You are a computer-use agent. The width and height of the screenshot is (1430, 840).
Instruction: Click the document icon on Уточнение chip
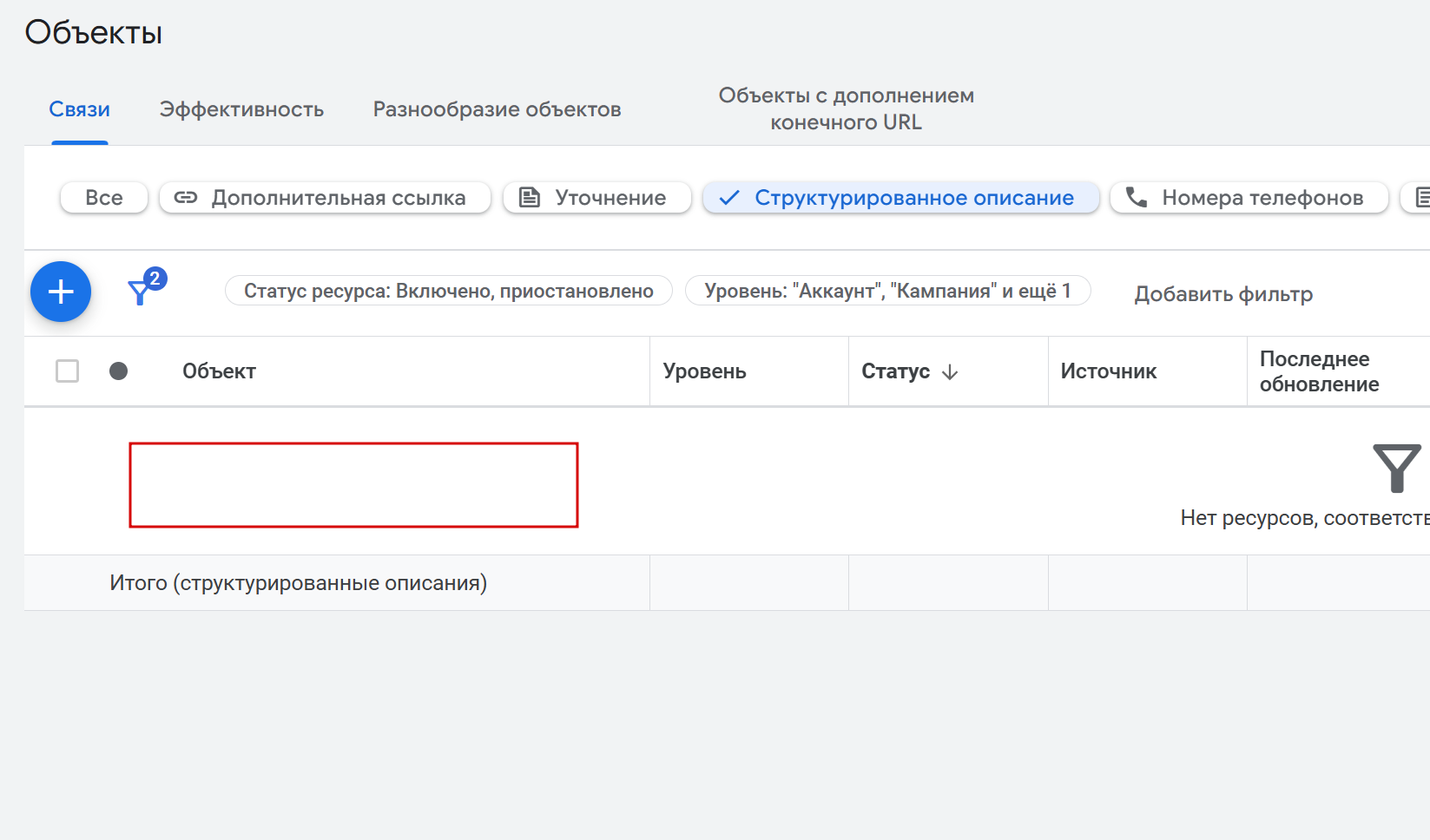tap(530, 198)
